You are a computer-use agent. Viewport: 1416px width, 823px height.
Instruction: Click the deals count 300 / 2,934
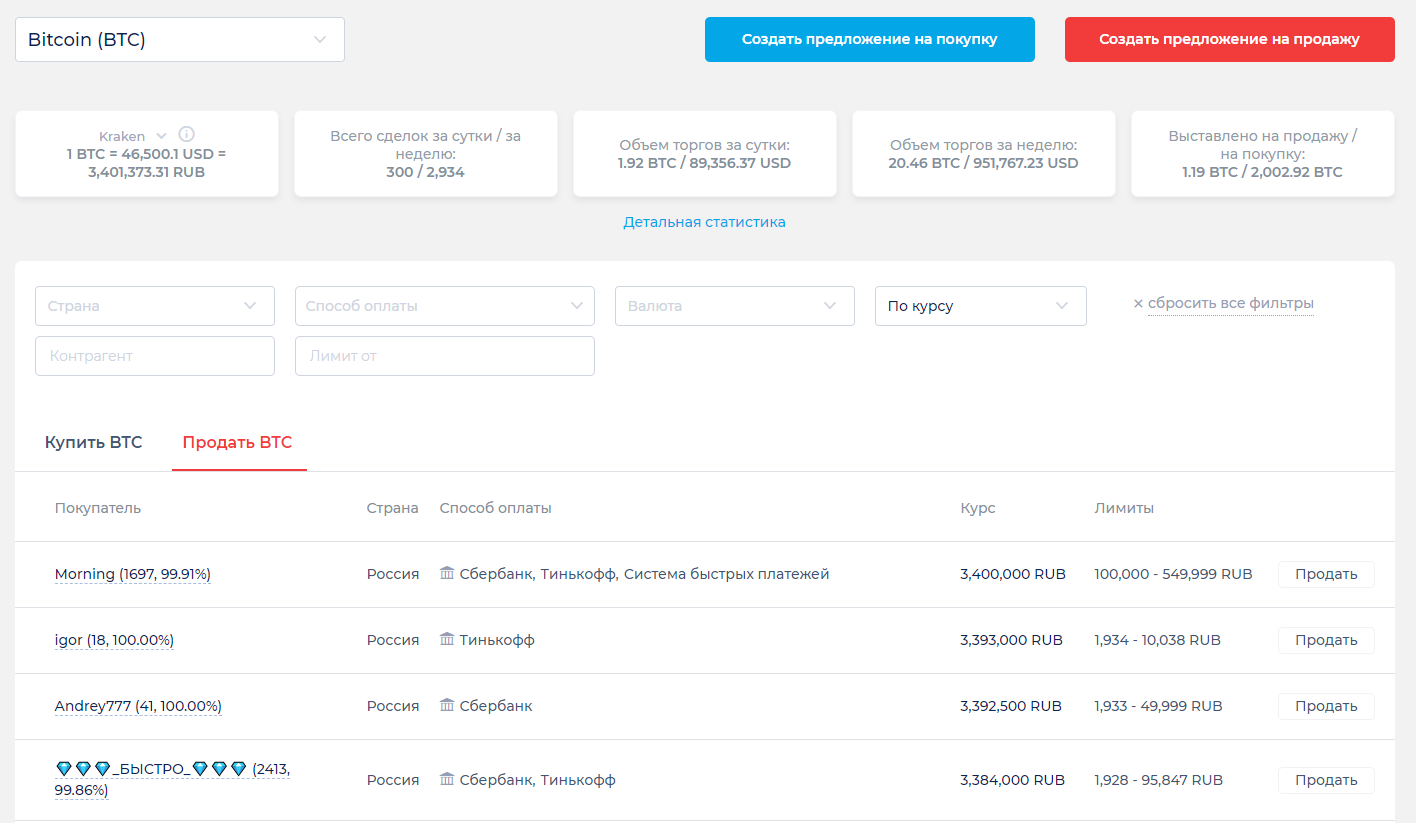pos(426,172)
